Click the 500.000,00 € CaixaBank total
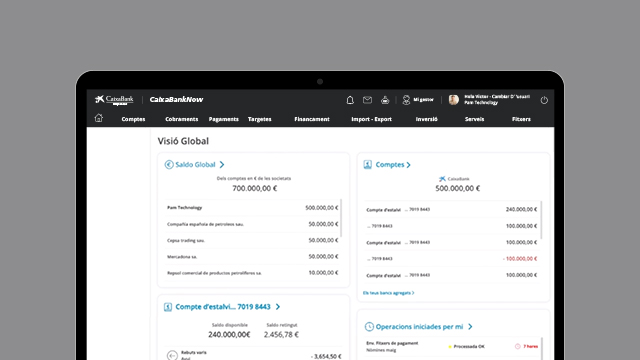The height and width of the screenshot is (360, 640). 458,189
